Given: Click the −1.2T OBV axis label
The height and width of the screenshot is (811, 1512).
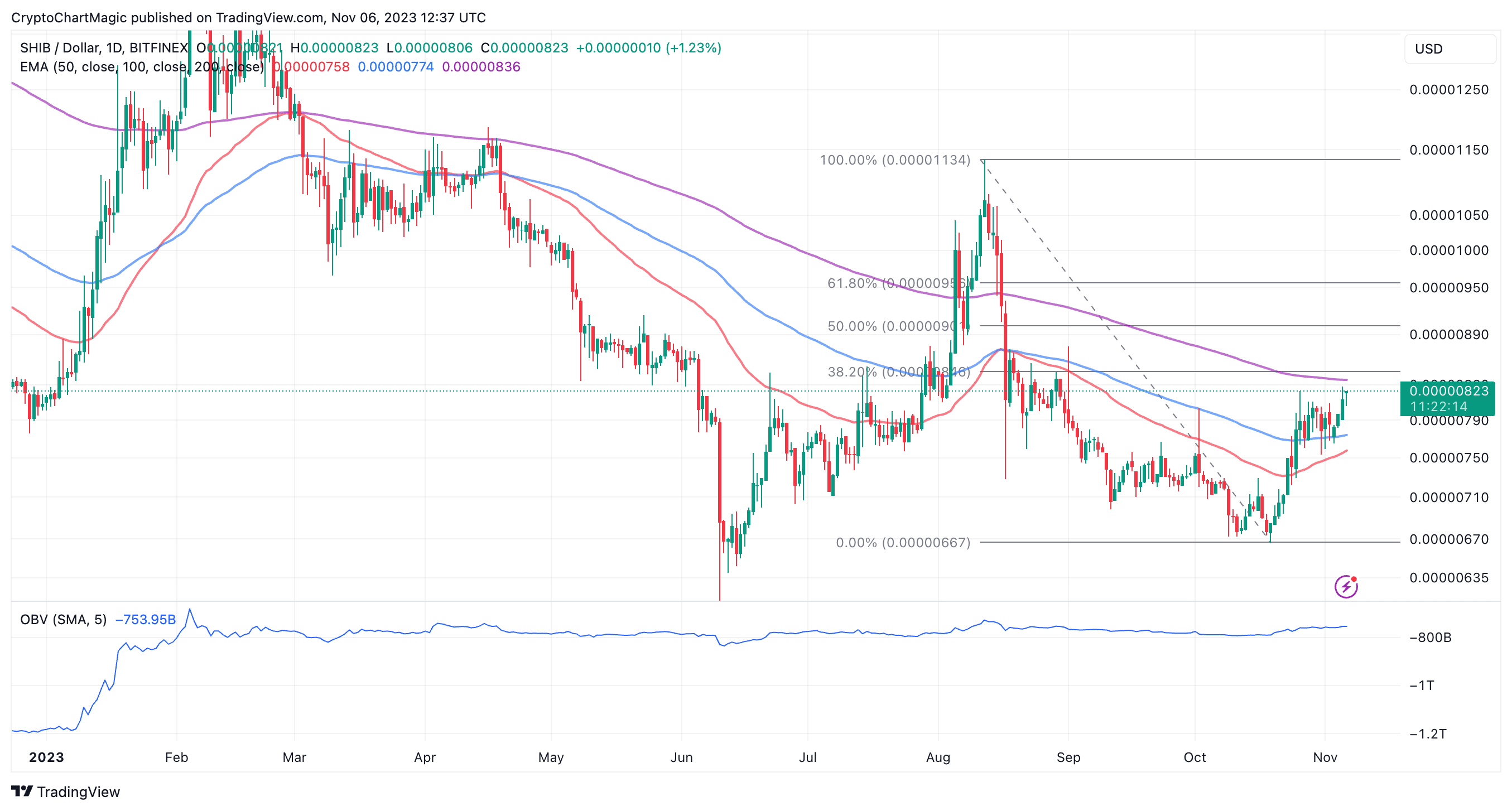Looking at the screenshot, I should [1428, 733].
